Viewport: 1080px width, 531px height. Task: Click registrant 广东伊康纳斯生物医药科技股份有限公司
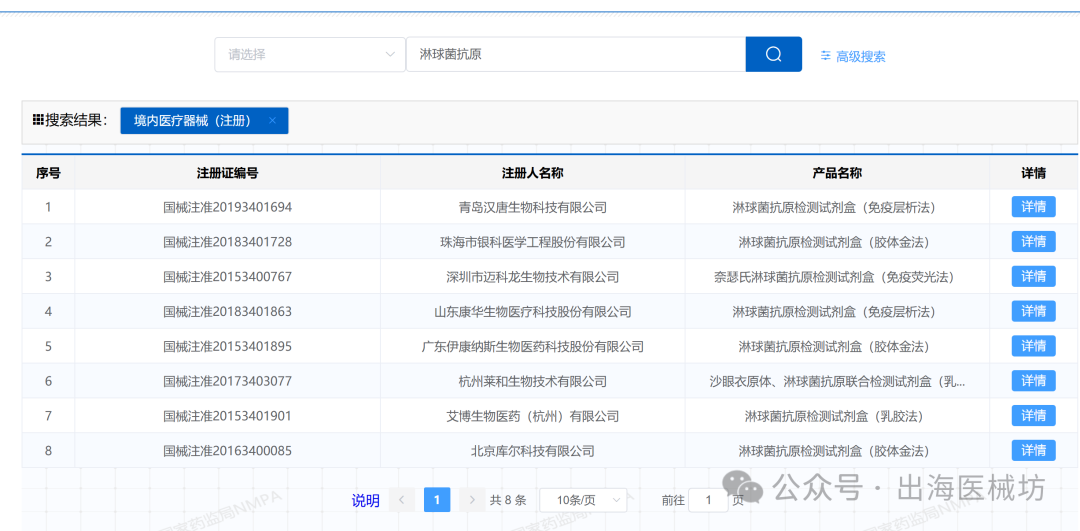532,346
